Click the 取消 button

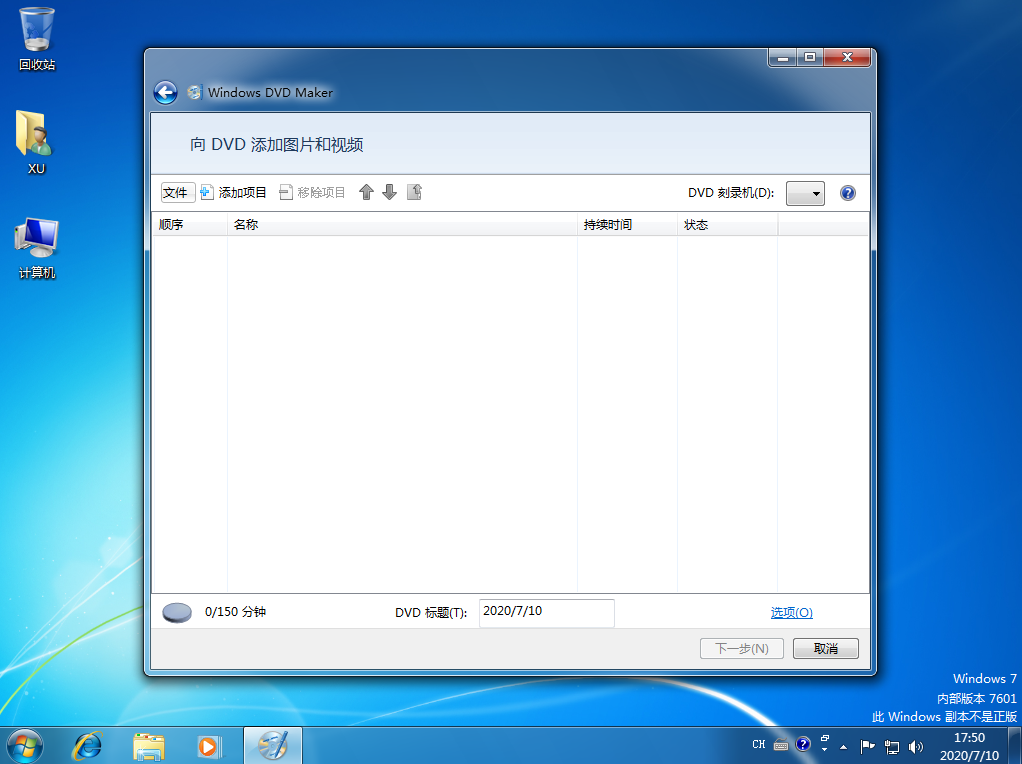pyautogui.click(x=826, y=649)
